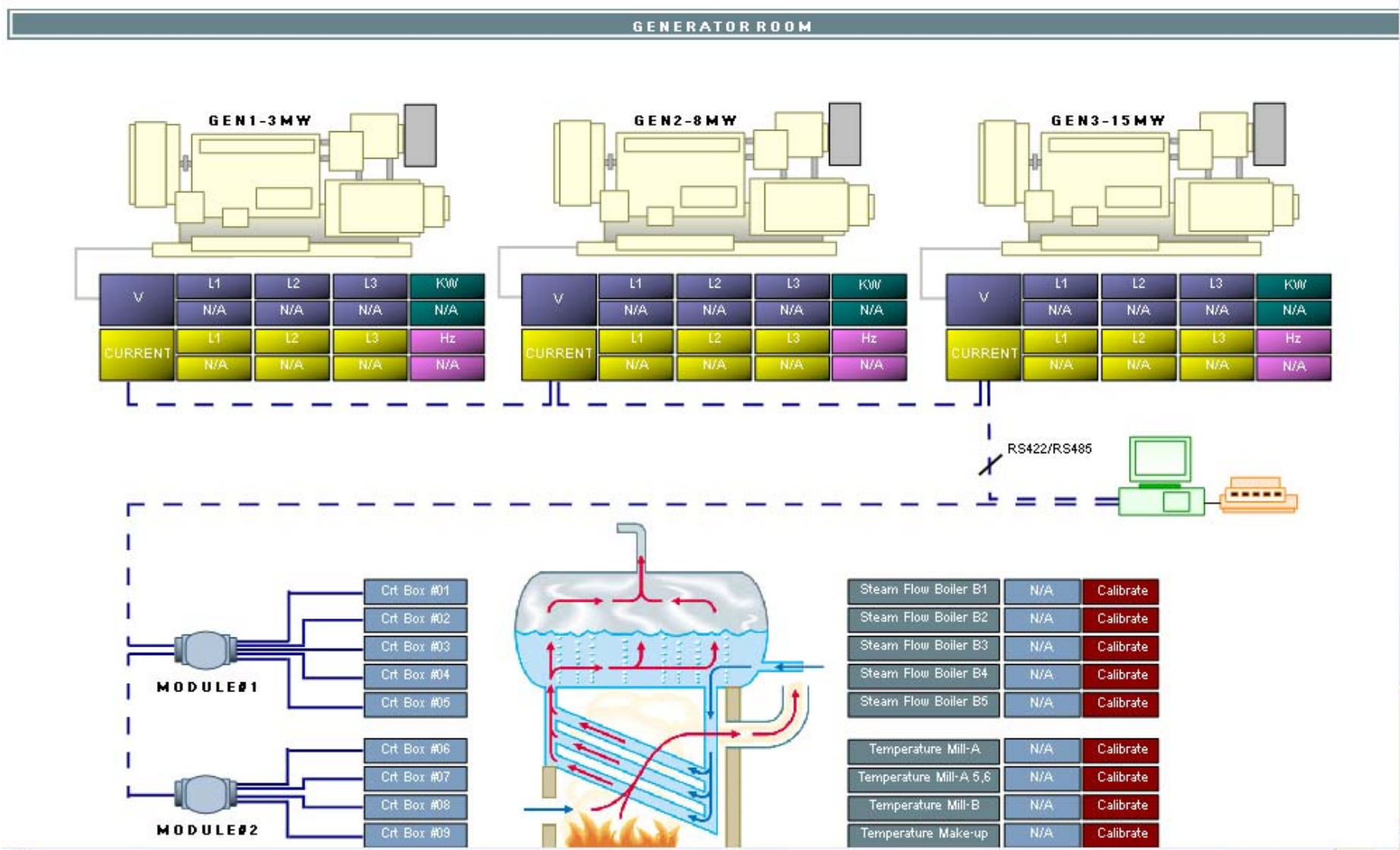This screenshot has height=850, width=1400.
Task: Click the GEN3-15MW title text
Action: click(1108, 121)
